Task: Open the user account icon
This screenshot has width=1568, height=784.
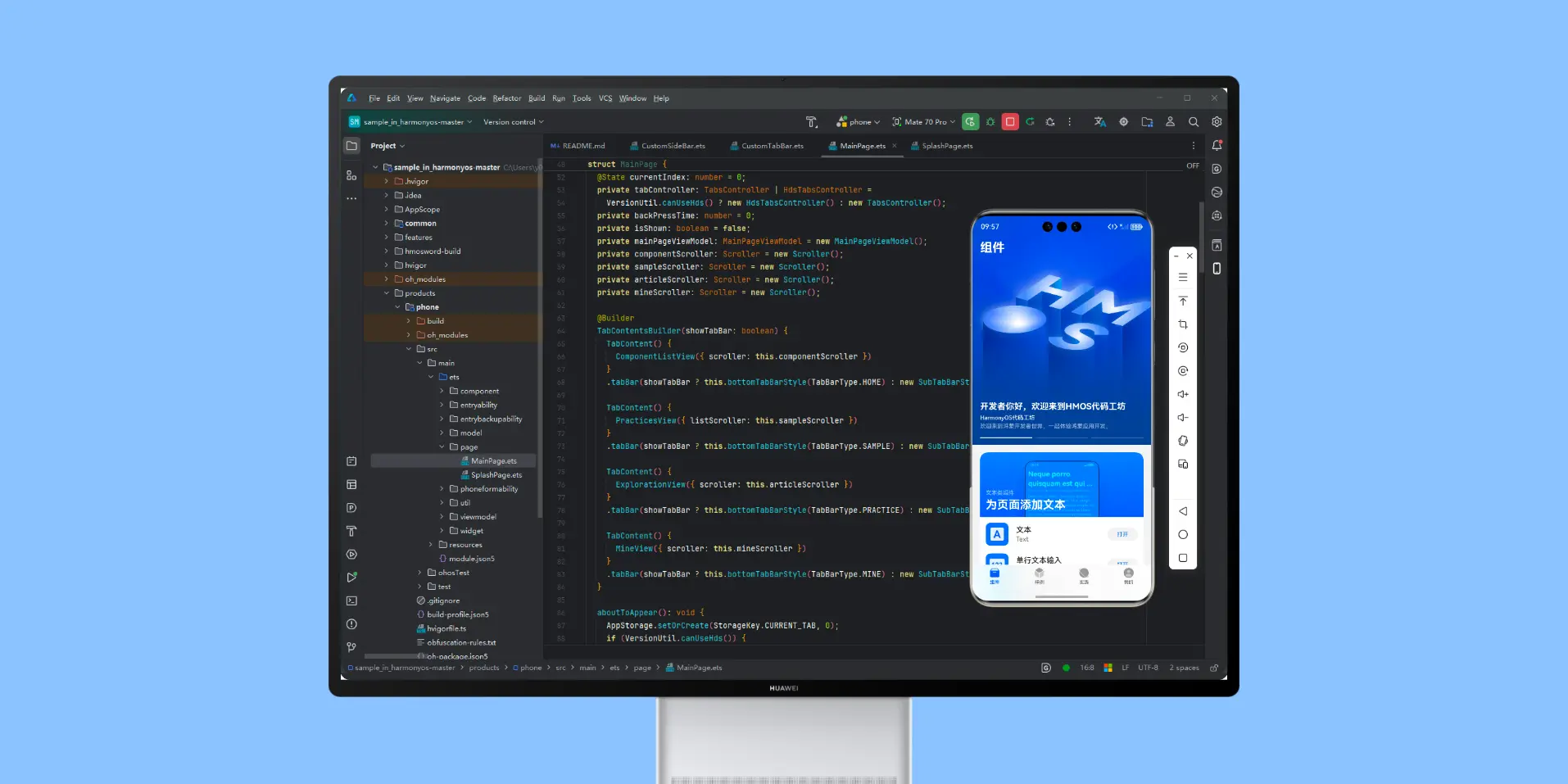Action: (1170, 122)
